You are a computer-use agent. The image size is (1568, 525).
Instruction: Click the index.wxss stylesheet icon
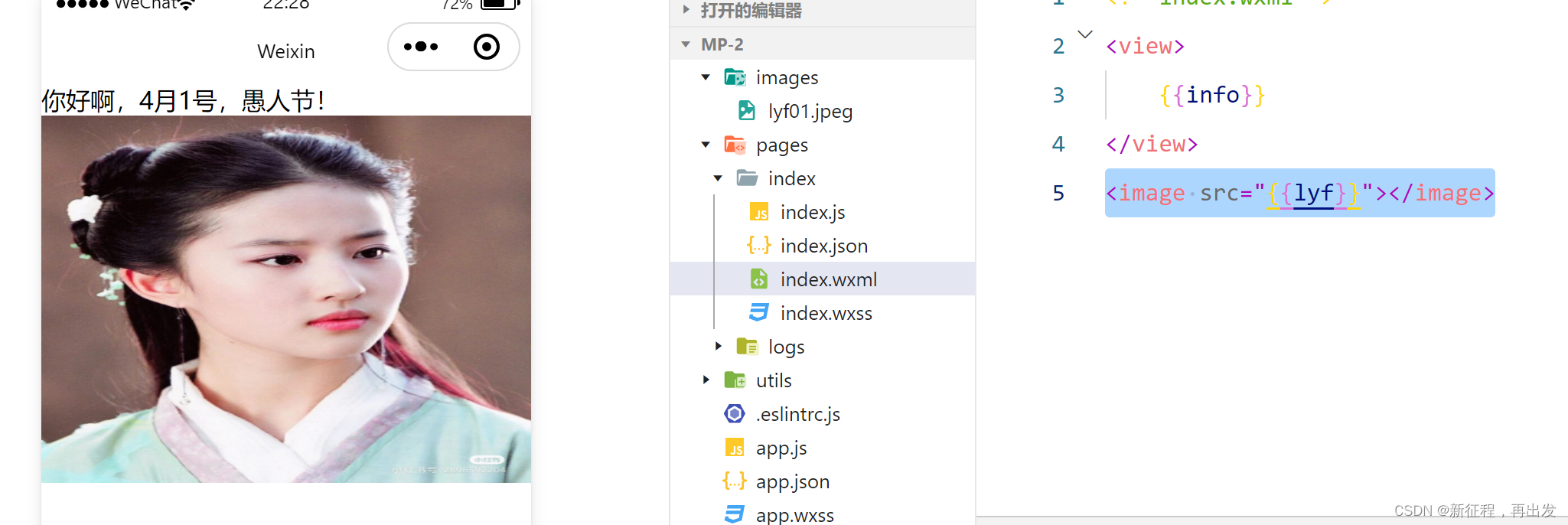[759, 313]
